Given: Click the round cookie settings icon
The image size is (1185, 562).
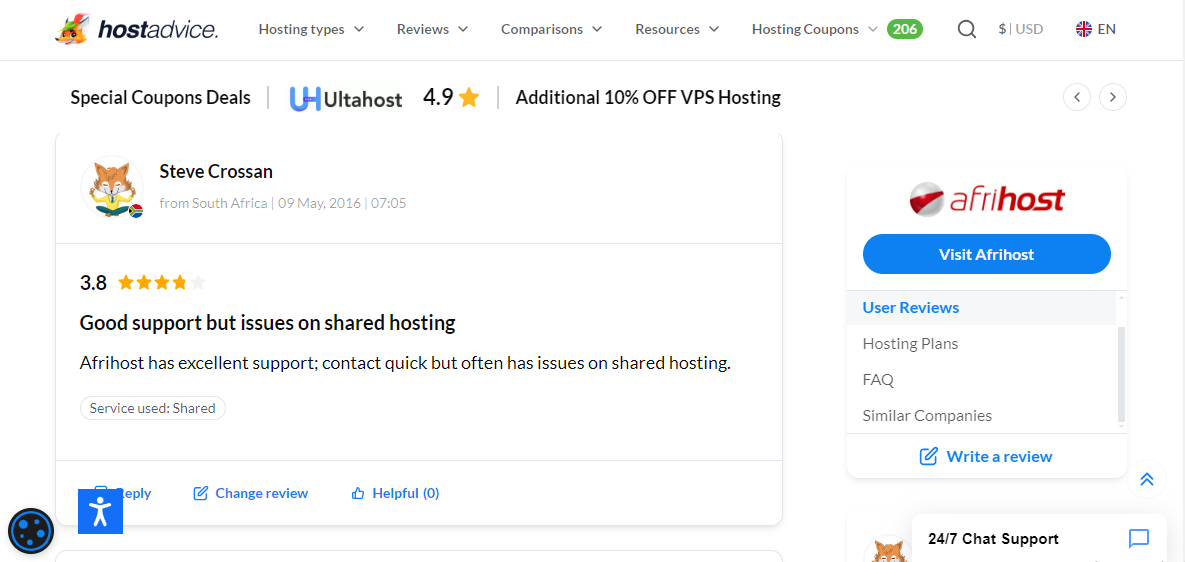Looking at the screenshot, I should [31, 531].
